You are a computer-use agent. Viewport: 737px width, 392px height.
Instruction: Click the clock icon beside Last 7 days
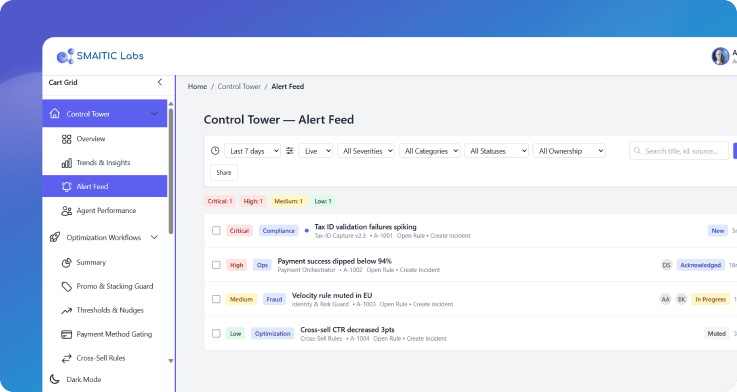click(x=215, y=151)
